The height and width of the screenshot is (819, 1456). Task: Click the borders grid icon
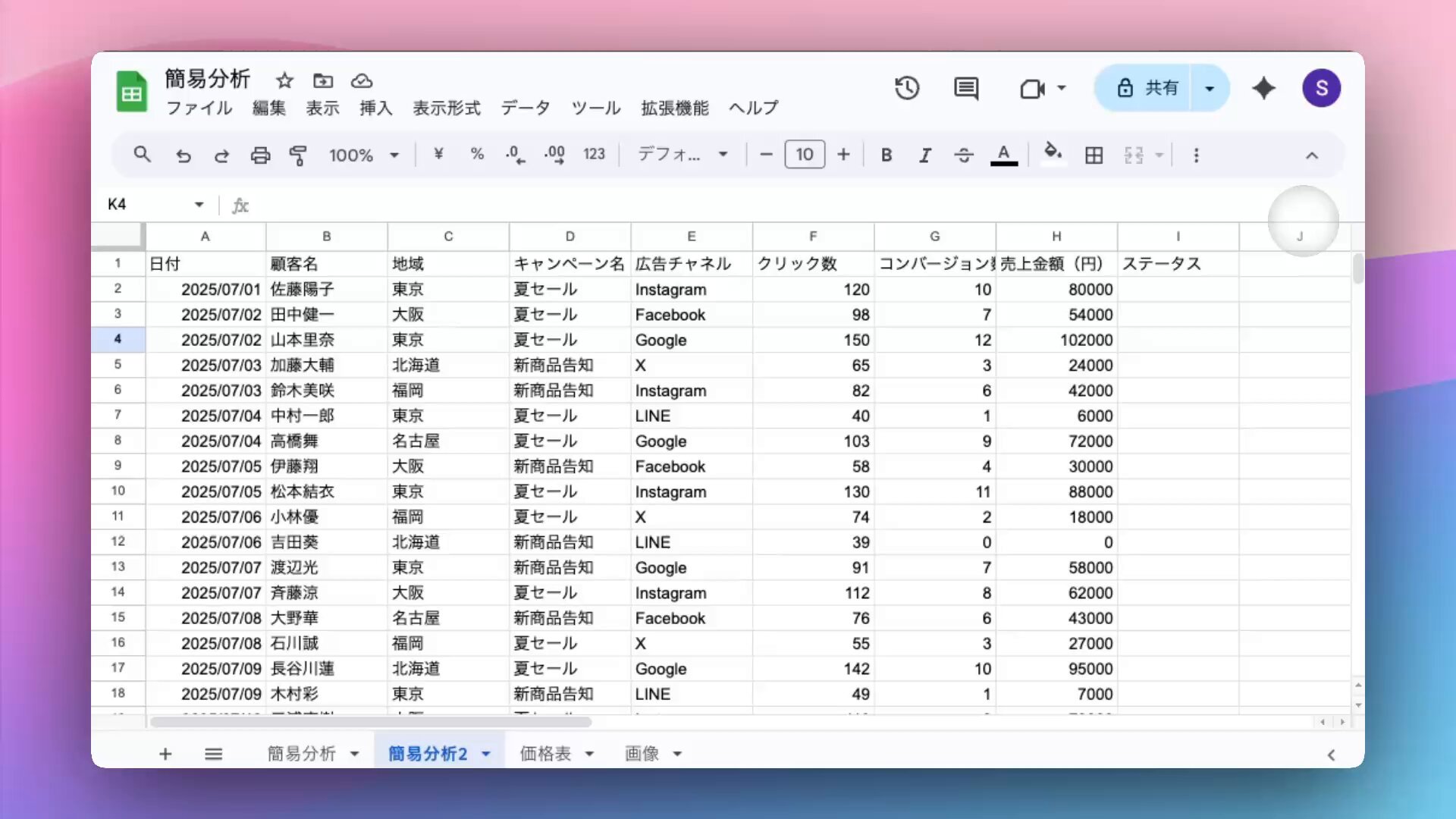(1094, 155)
